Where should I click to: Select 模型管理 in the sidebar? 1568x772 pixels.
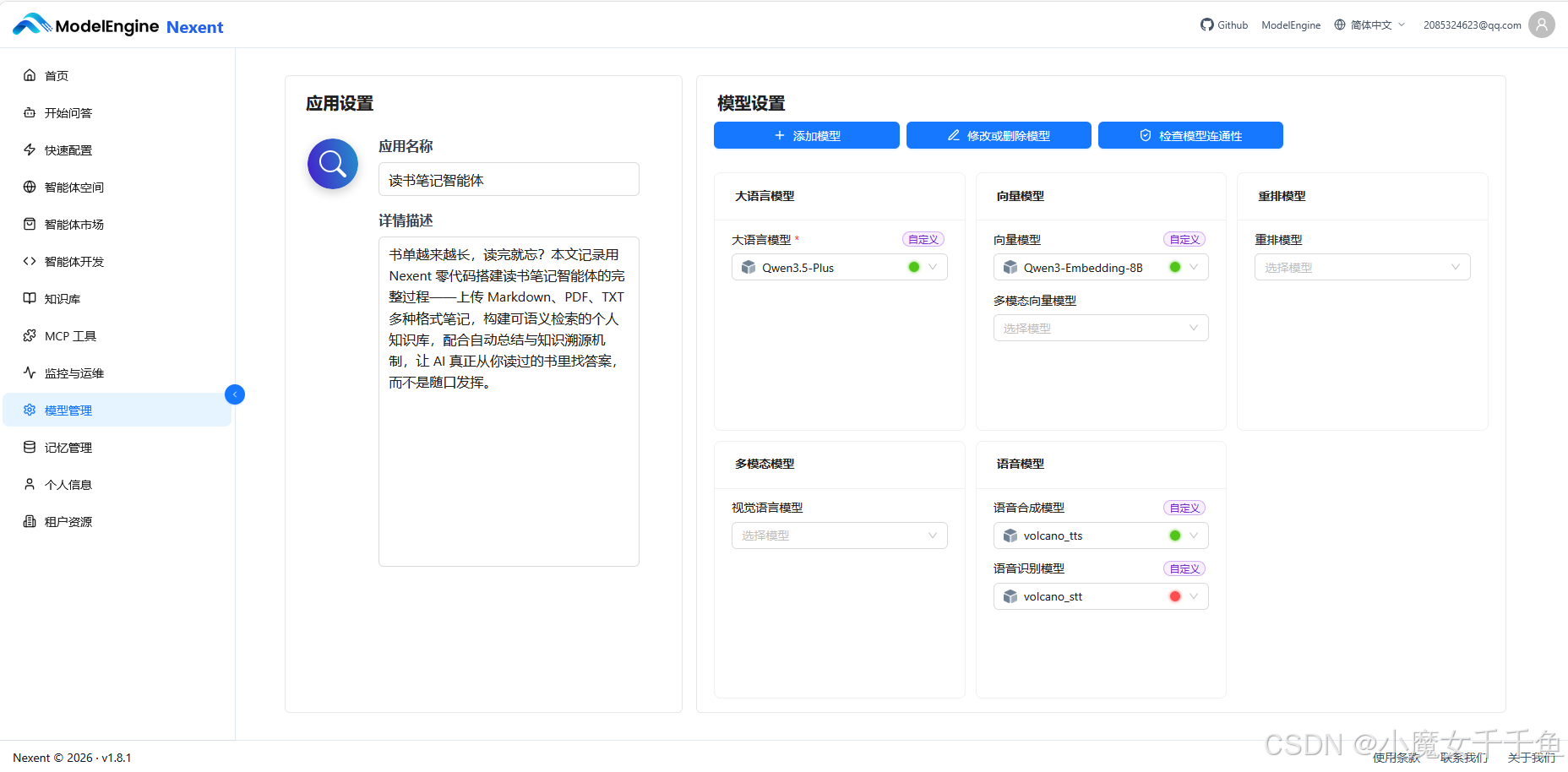117,410
